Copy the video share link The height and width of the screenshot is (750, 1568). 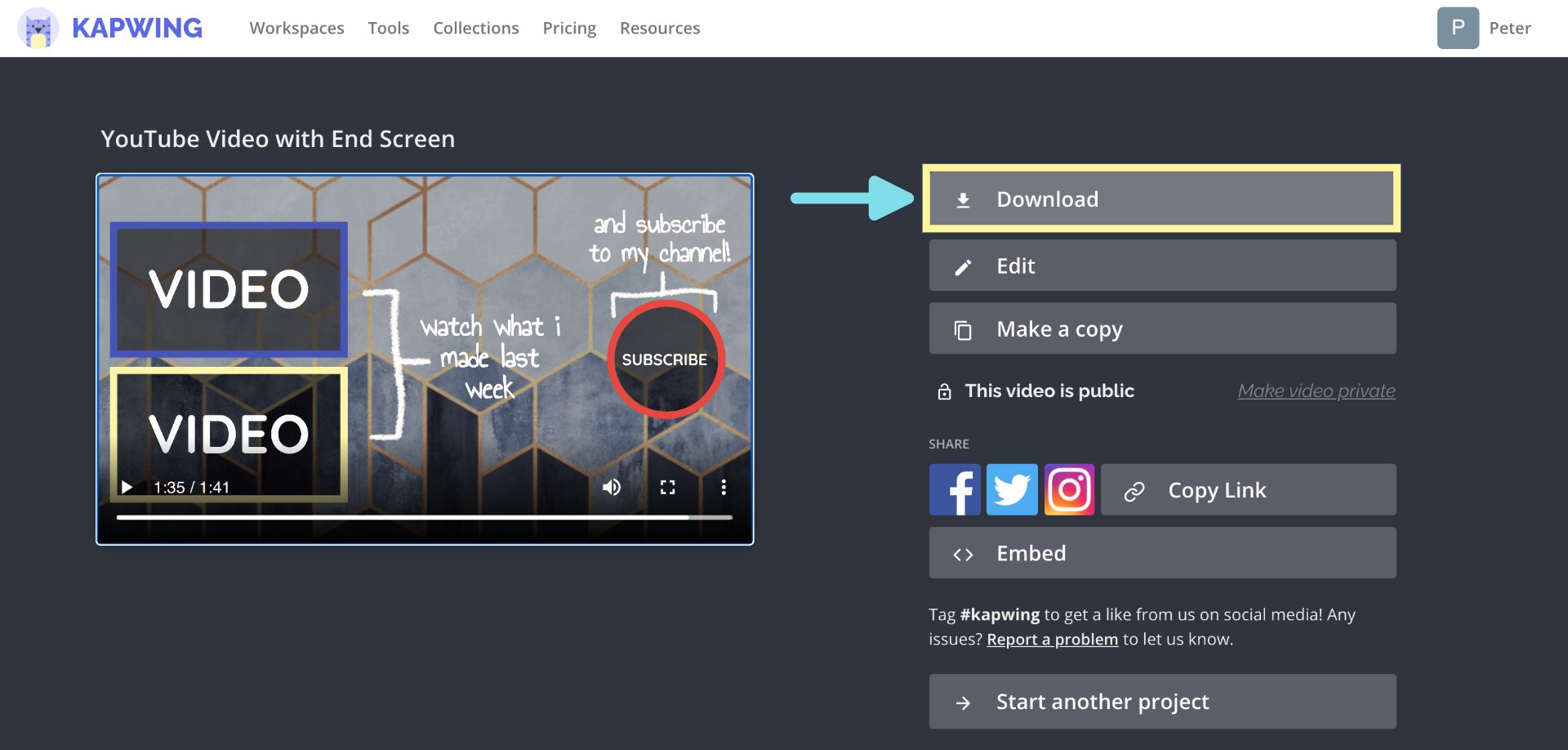tap(1247, 490)
